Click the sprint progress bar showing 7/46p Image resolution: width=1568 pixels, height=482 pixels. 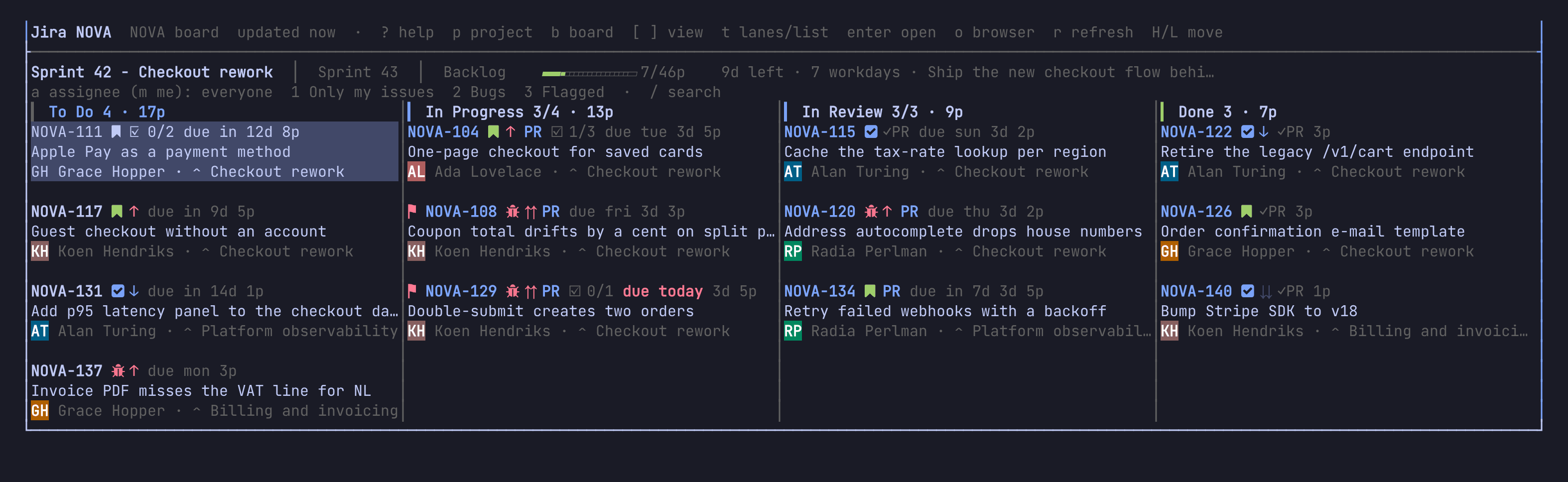tap(589, 74)
